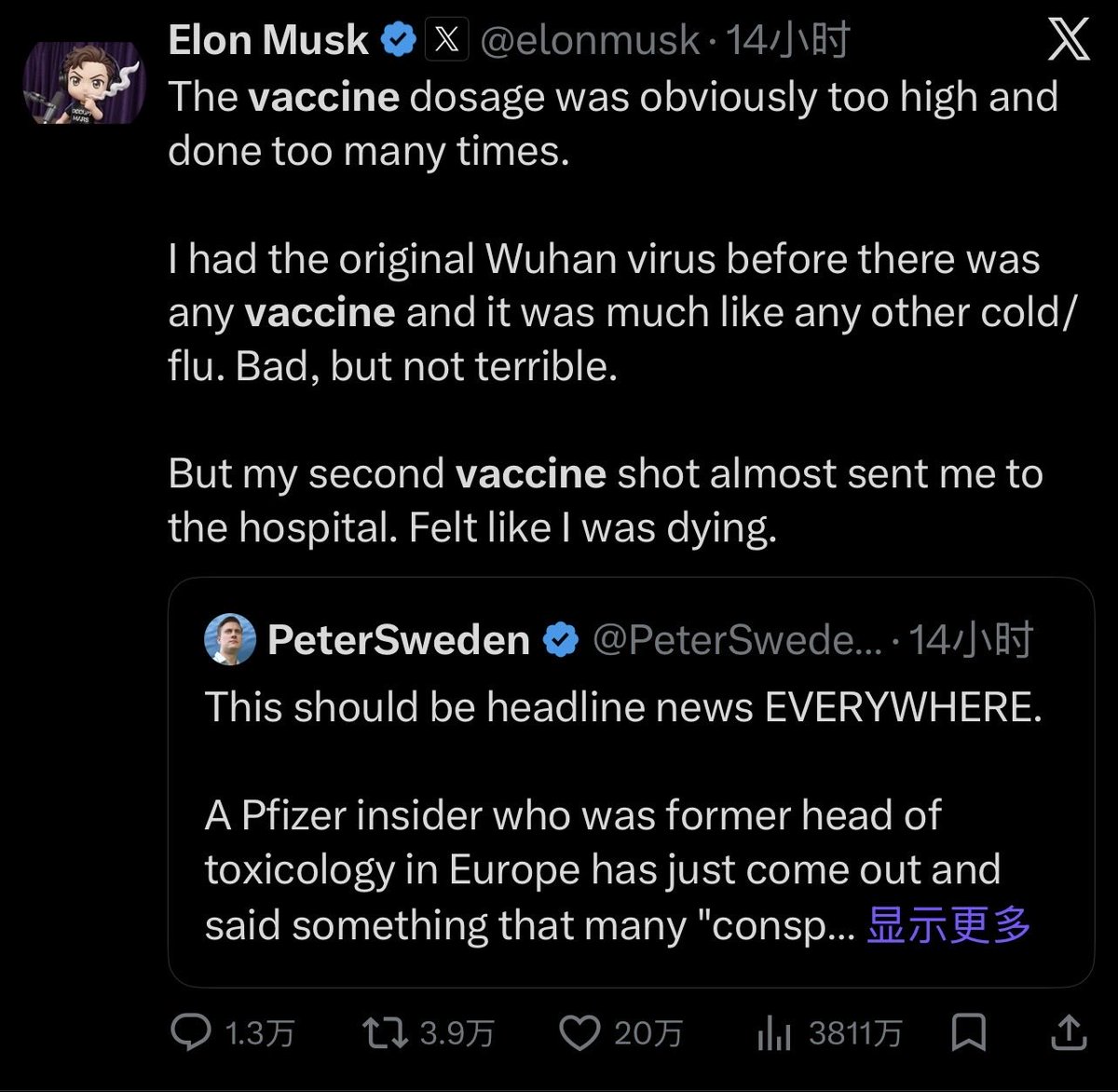The height and width of the screenshot is (1092, 1118).
Task: Open Elon Musk's profile avatar
Action: (x=85, y=83)
